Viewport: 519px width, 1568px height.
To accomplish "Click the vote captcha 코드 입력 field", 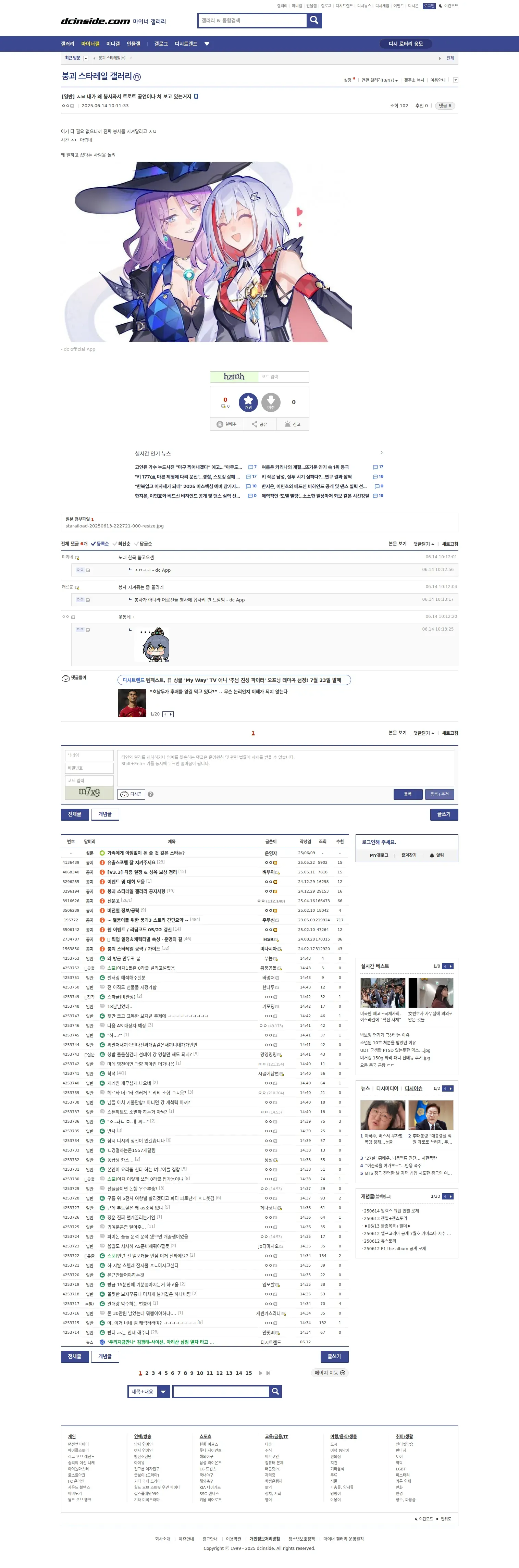I will (283, 377).
